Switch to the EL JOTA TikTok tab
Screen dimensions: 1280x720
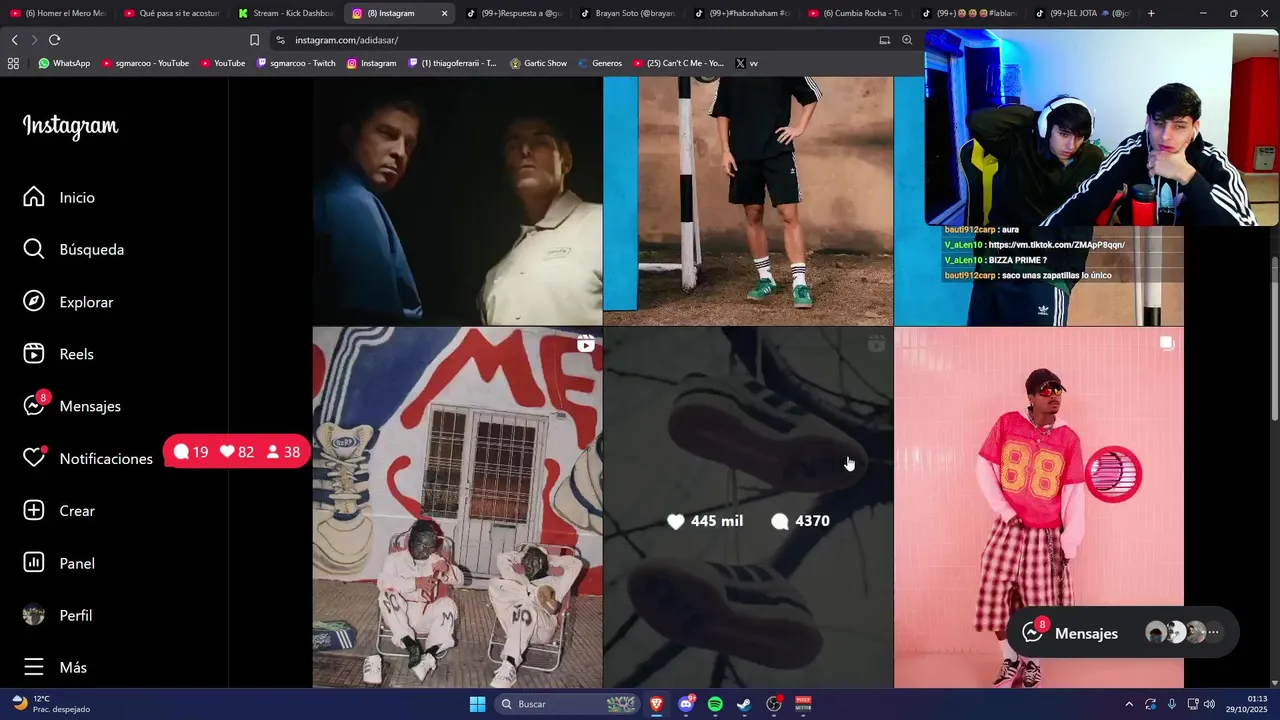click(x=1084, y=13)
